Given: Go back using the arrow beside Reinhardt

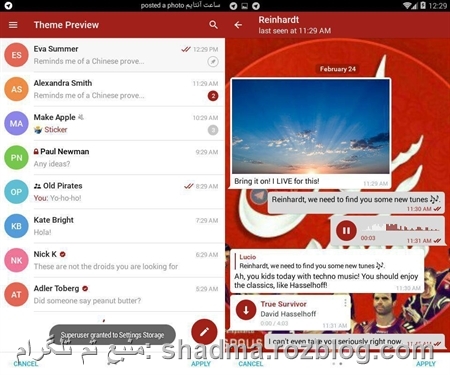Looking at the screenshot, I should pos(238,25).
